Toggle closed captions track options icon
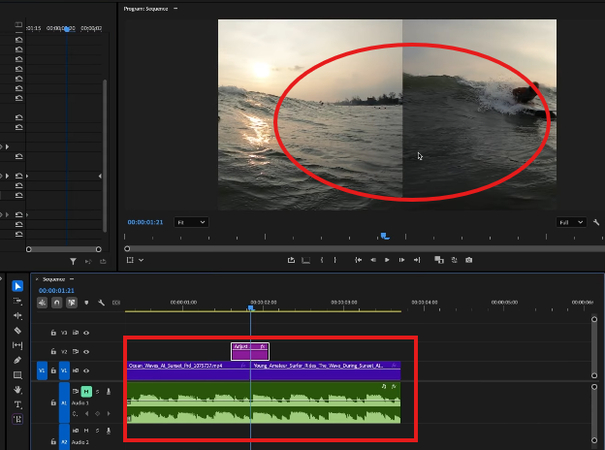 (x=116, y=303)
